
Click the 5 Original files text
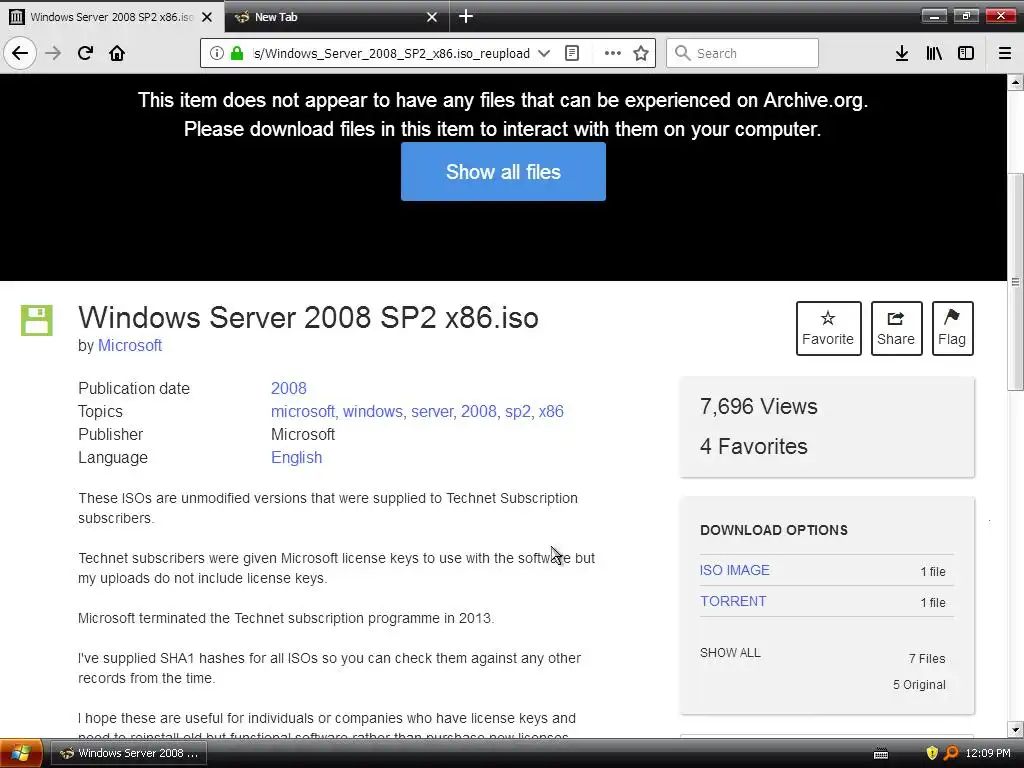(919, 684)
